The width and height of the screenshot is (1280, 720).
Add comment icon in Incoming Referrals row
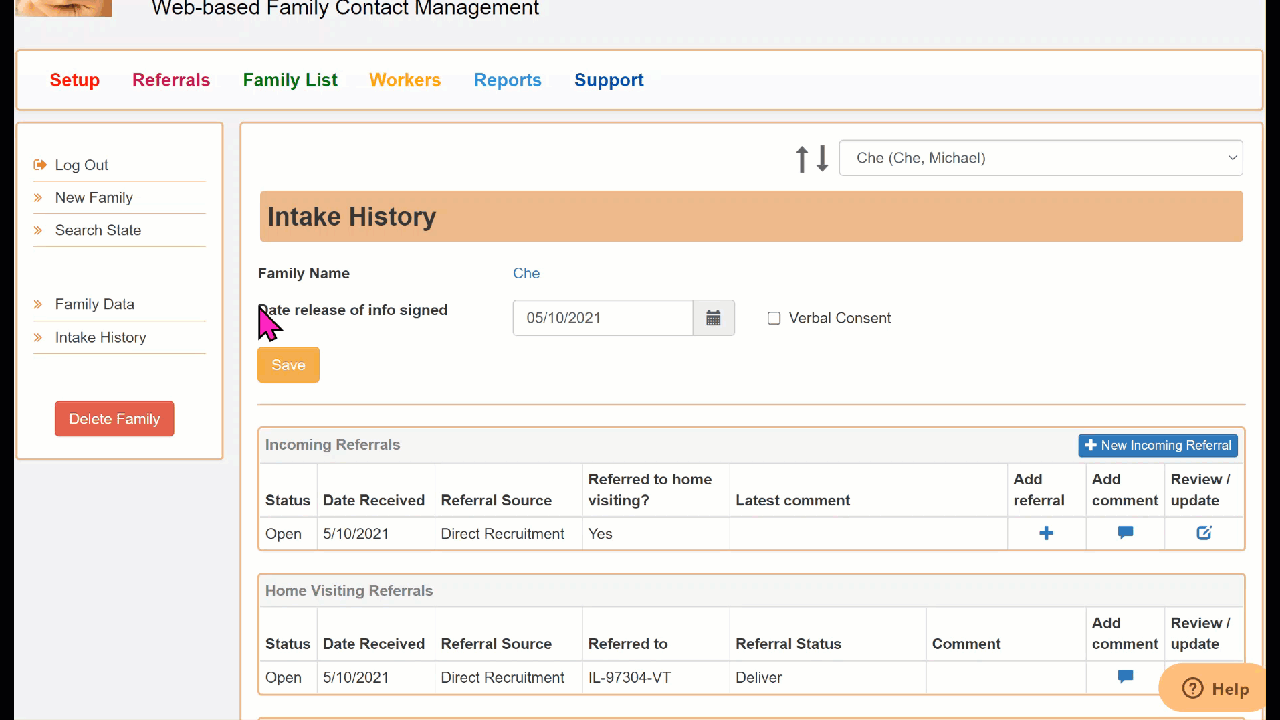[1125, 533]
